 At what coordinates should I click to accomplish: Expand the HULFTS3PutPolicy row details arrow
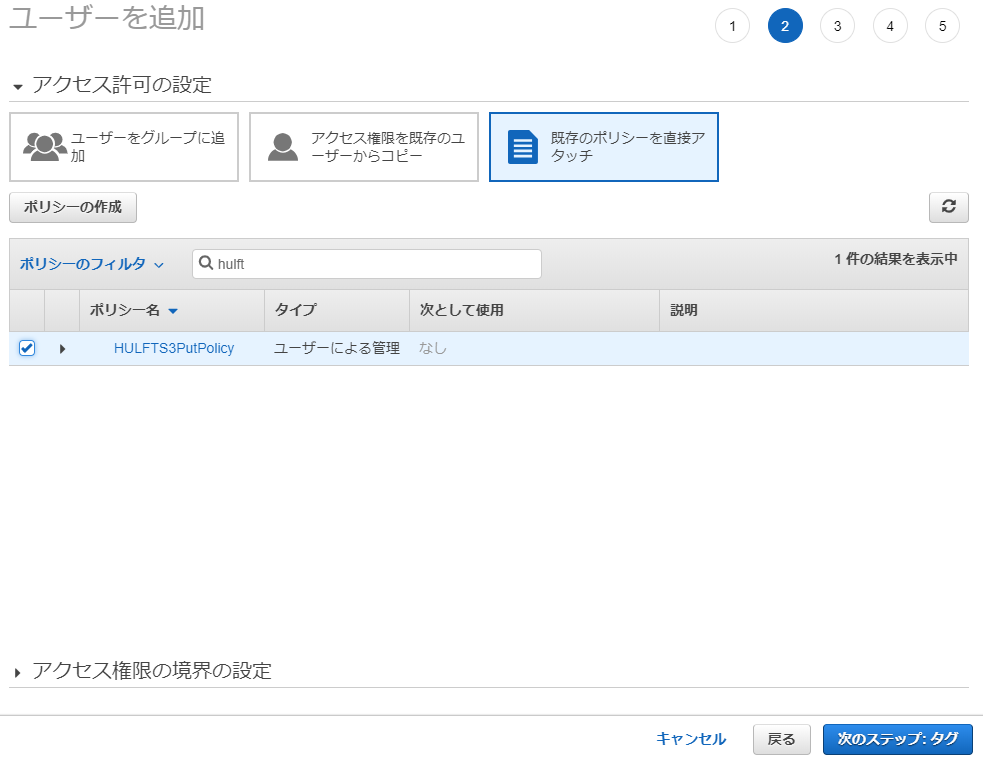pyautogui.click(x=62, y=348)
